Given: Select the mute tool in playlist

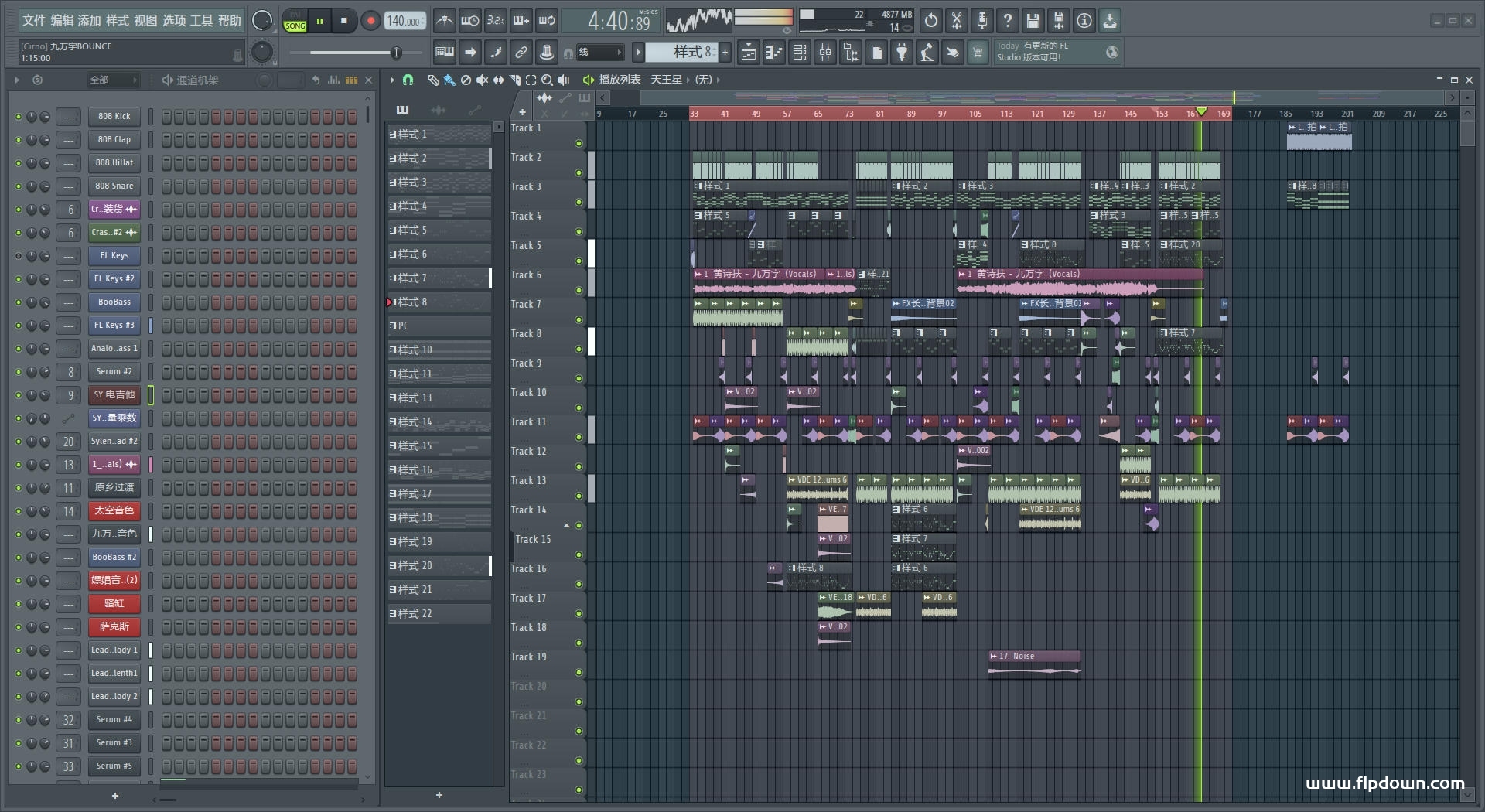Looking at the screenshot, I should pyautogui.click(x=482, y=80).
